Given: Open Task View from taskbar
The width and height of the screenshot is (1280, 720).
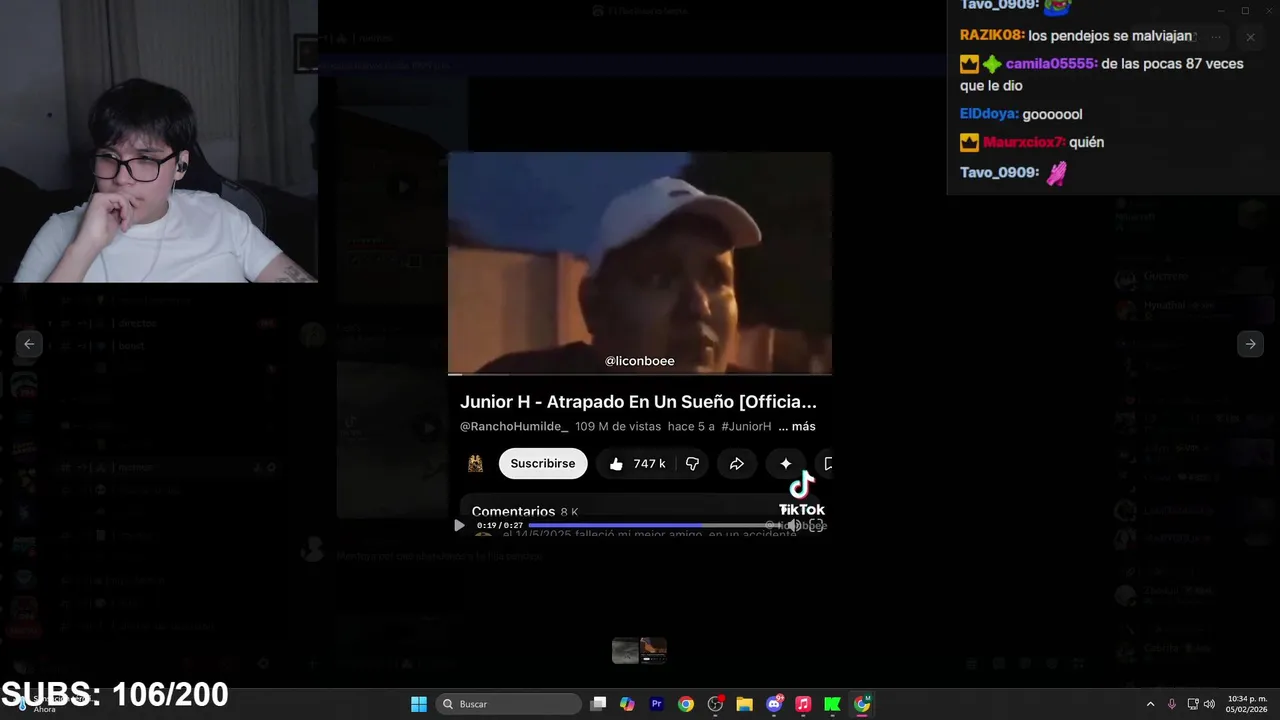Looking at the screenshot, I should click(x=598, y=704).
